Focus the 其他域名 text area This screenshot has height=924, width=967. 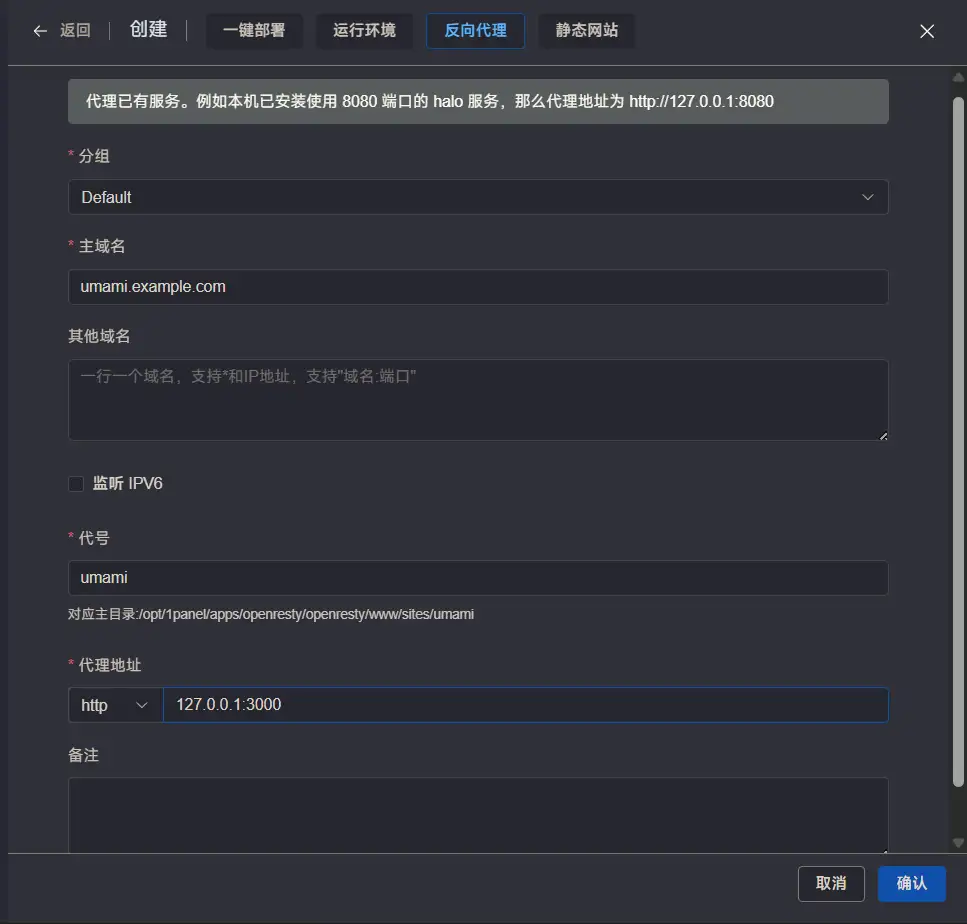(478, 400)
